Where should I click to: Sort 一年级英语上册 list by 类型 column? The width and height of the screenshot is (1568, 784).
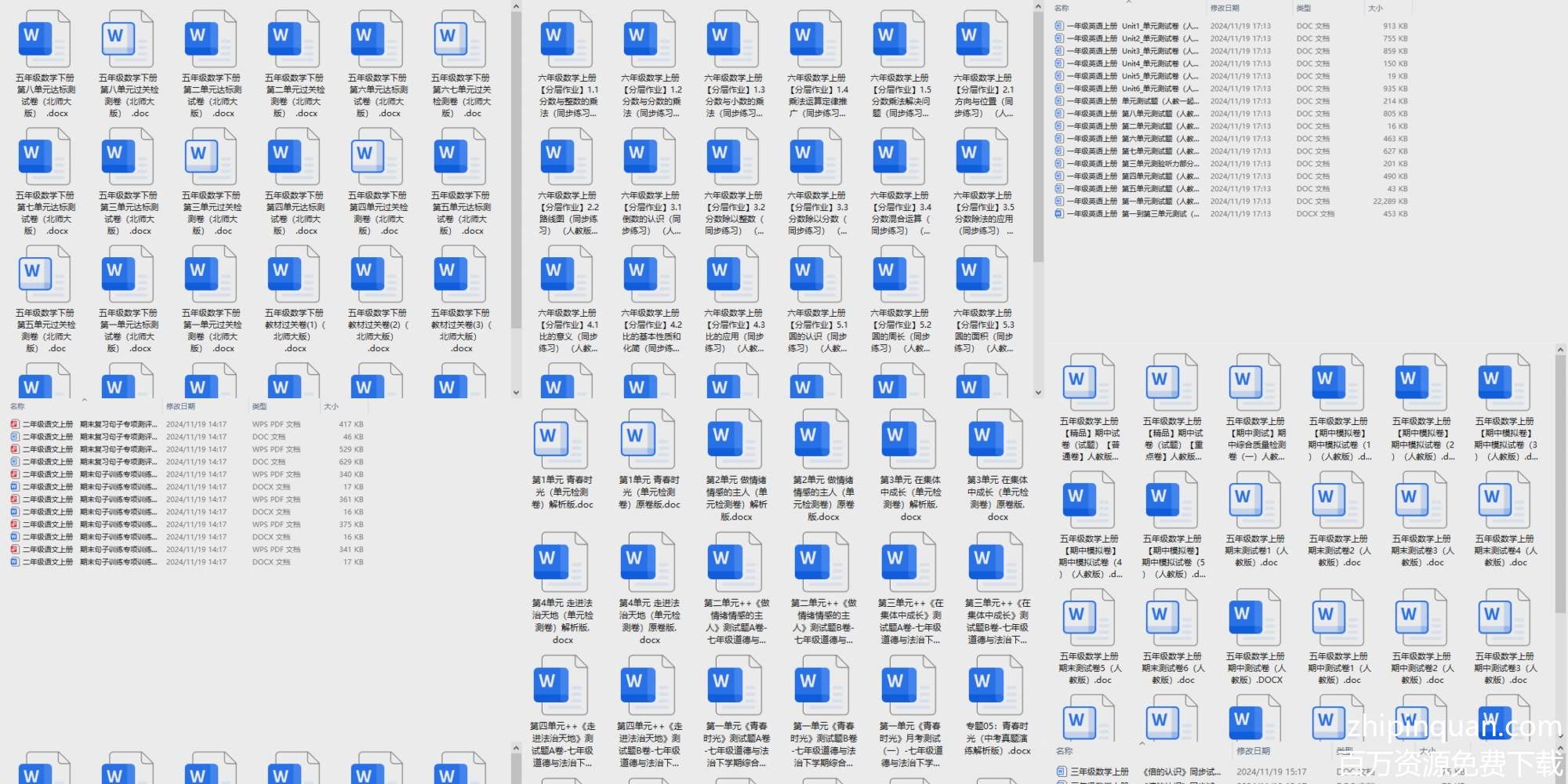[1304, 8]
